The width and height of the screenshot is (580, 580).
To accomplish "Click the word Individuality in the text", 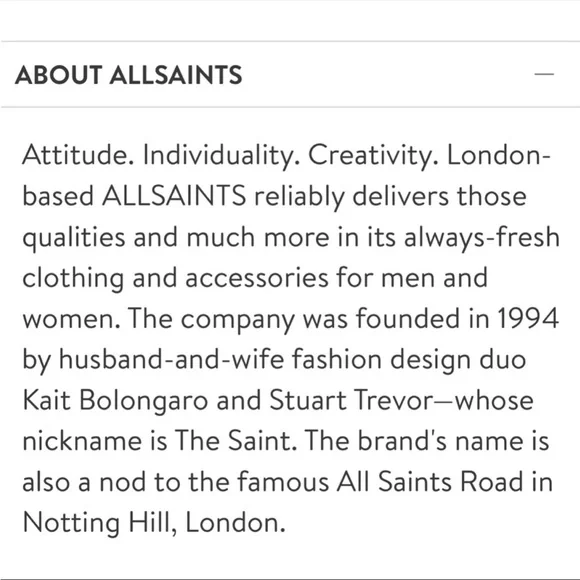I will click(221, 155).
